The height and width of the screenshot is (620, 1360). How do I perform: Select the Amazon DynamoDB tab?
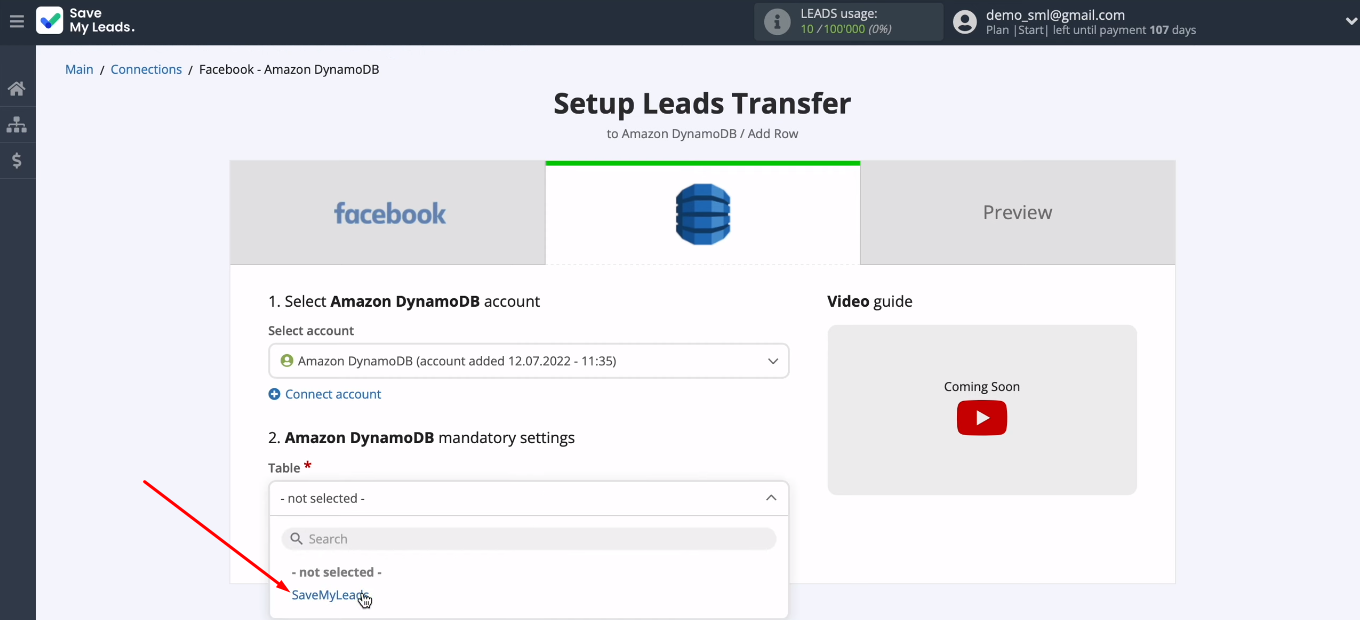pyautogui.click(x=703, y=212)
